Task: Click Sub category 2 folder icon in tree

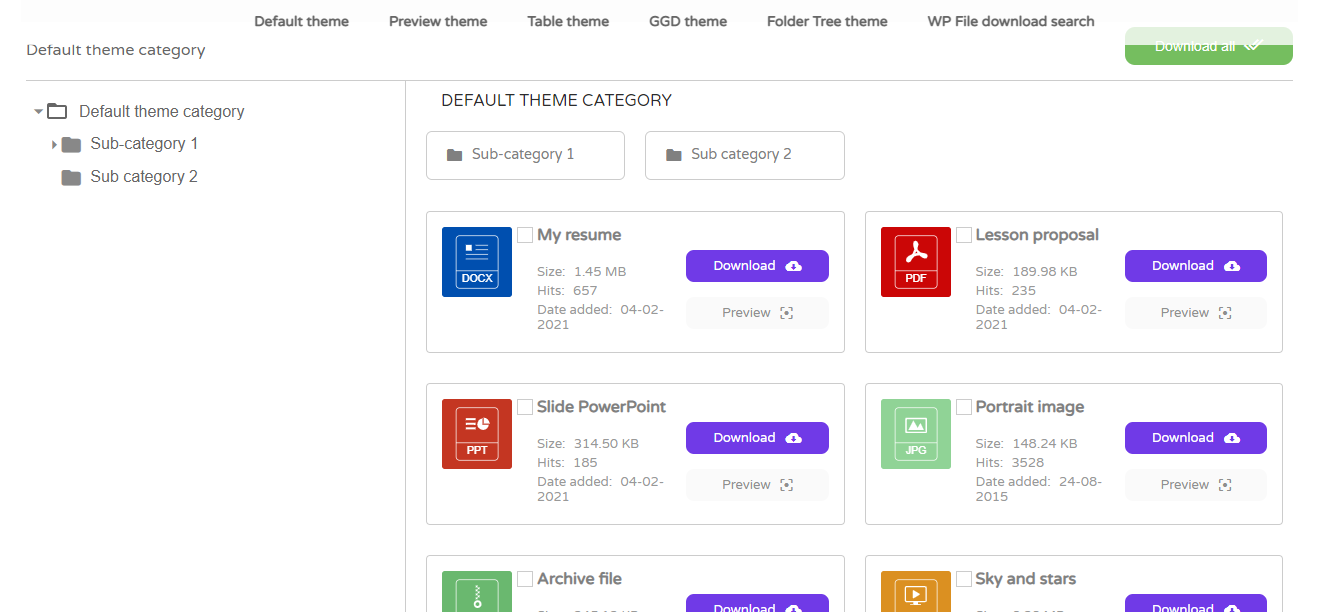Action: (x=71, y=178)
